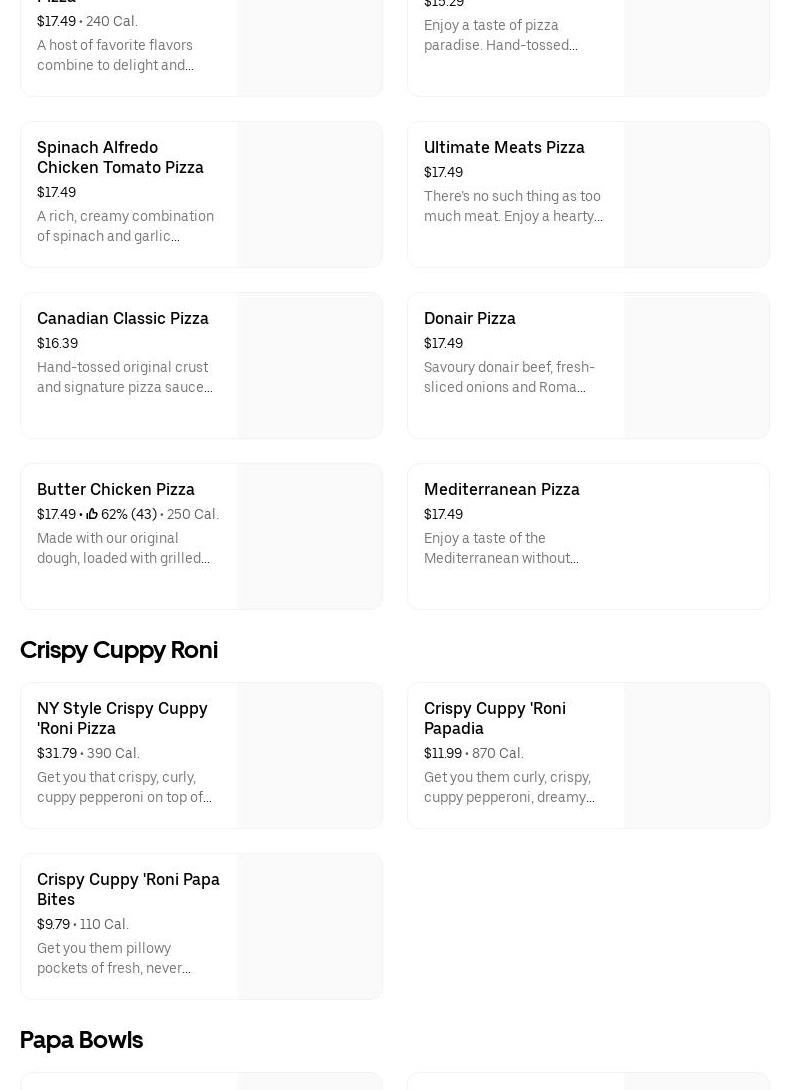Open Crispy Cuppy 'Roni Papa Bites
Image resolution: width=804 pixels, height=1090 pixels.
[128, 889]
